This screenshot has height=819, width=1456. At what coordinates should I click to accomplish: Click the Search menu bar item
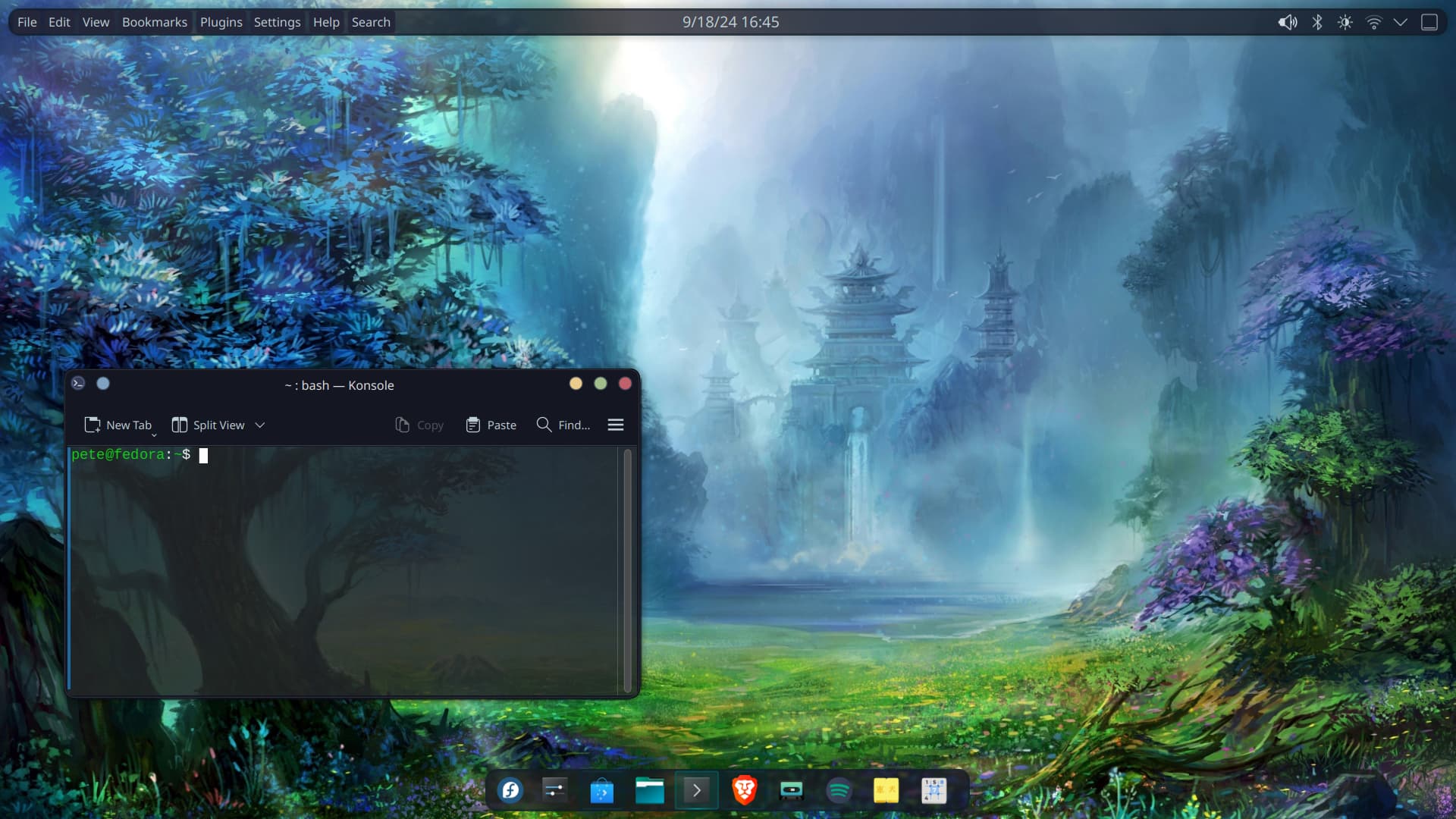click(x=371, y=22)
